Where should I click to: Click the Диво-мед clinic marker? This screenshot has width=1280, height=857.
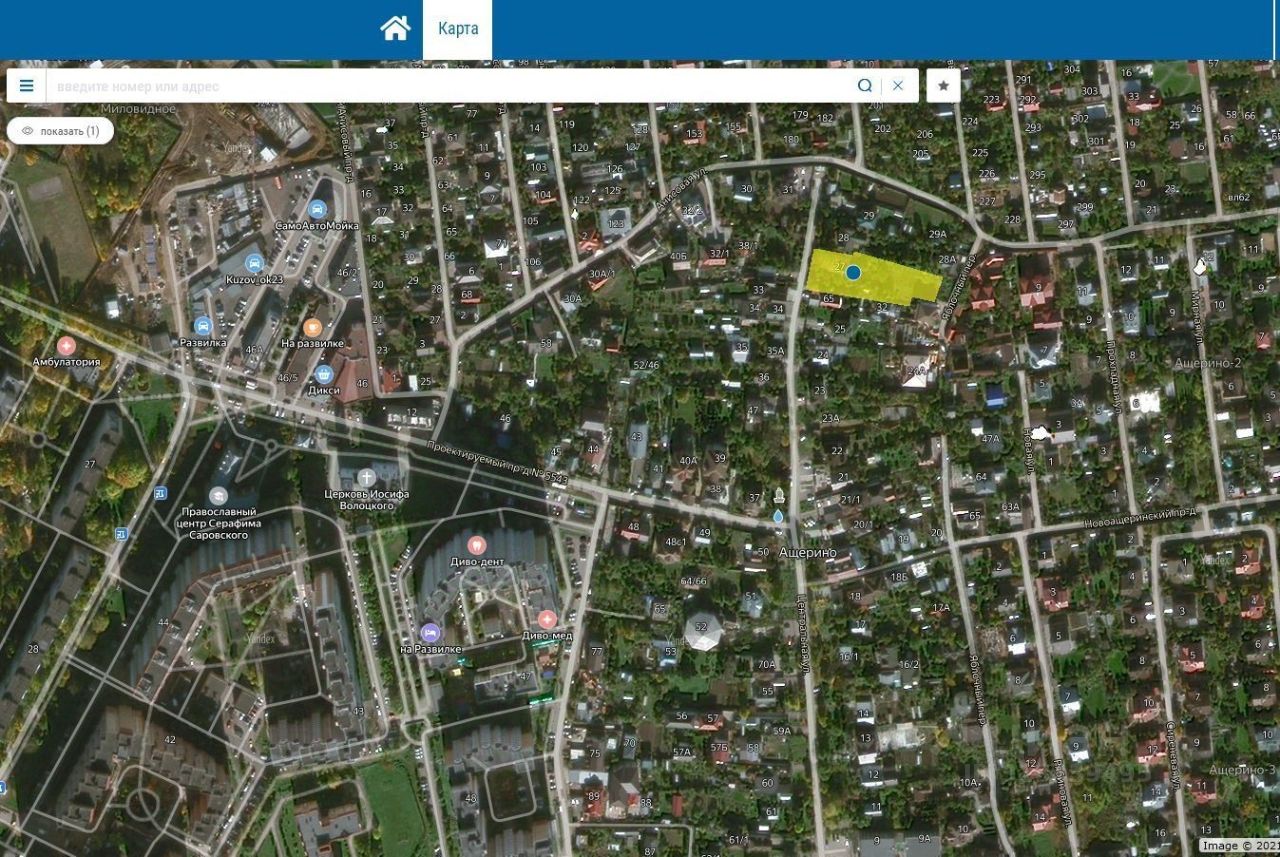click(546, 619)
